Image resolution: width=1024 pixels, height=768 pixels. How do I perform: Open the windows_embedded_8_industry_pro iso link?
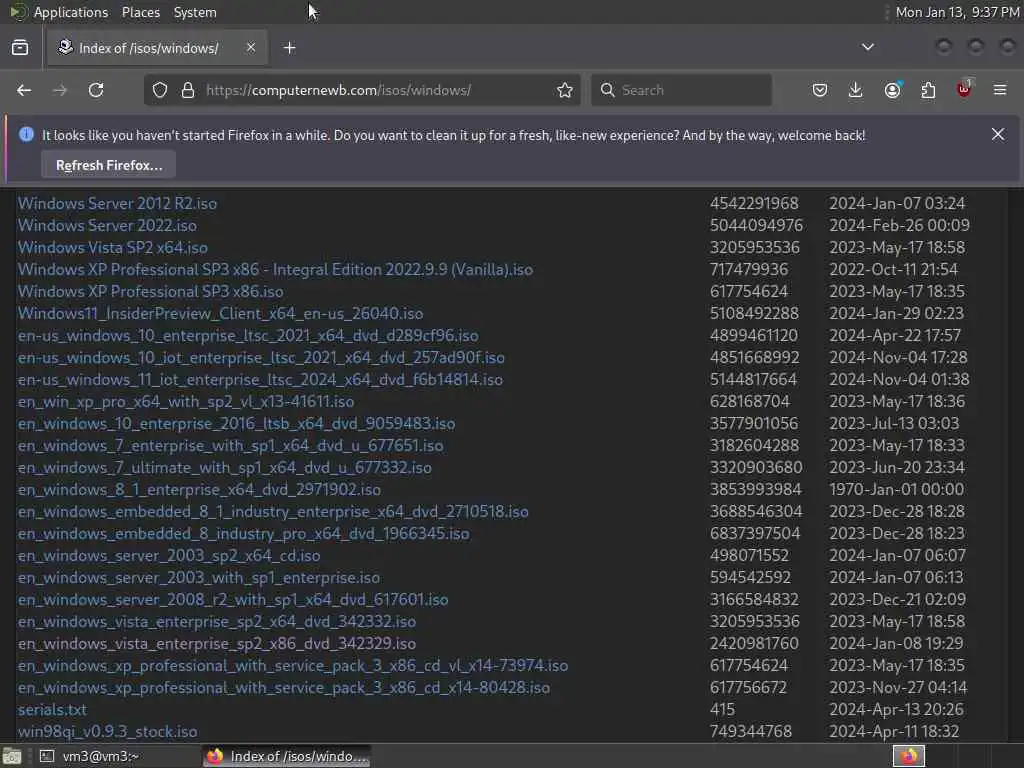click(244, 534)
